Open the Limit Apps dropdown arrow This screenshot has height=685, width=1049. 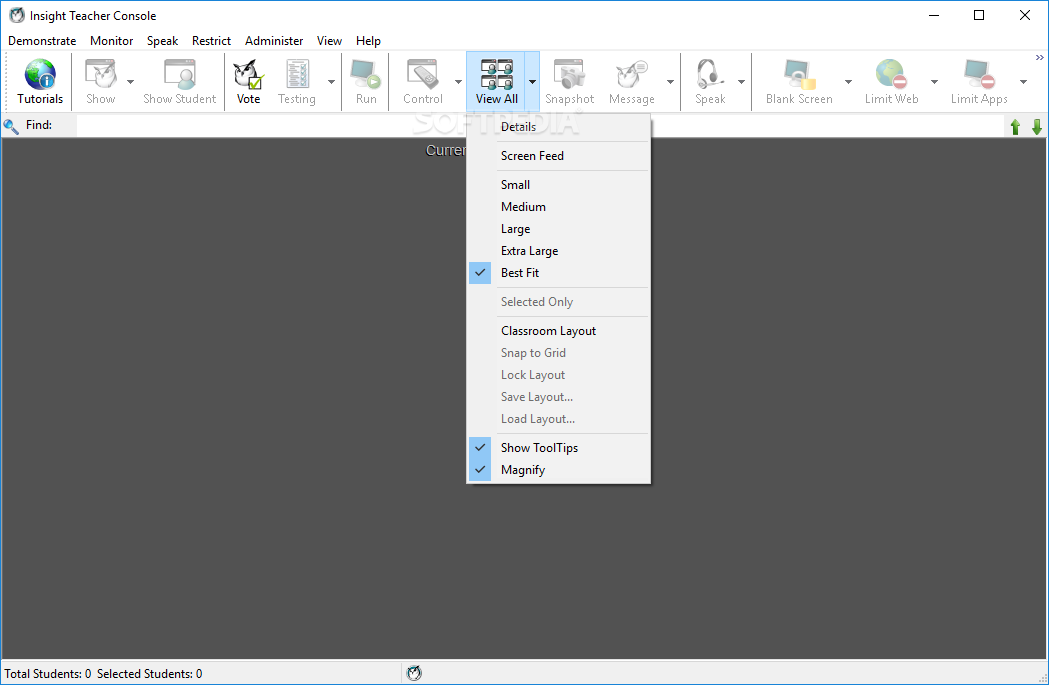1024,82
